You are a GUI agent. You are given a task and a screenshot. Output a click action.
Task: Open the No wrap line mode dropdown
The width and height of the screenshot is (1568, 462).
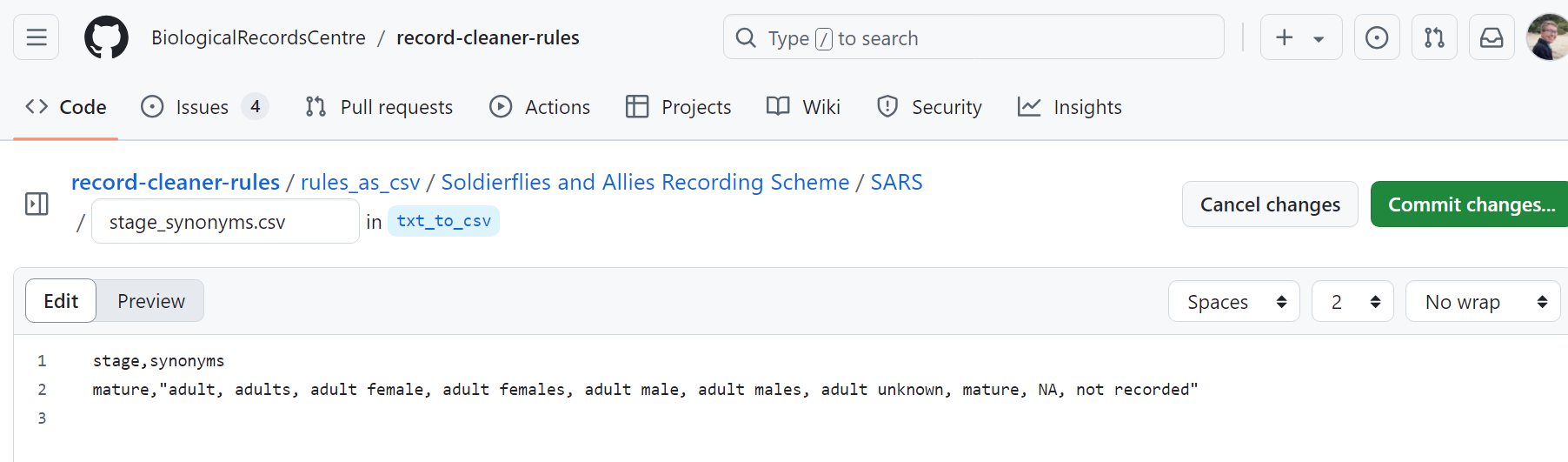[1483, 302]
